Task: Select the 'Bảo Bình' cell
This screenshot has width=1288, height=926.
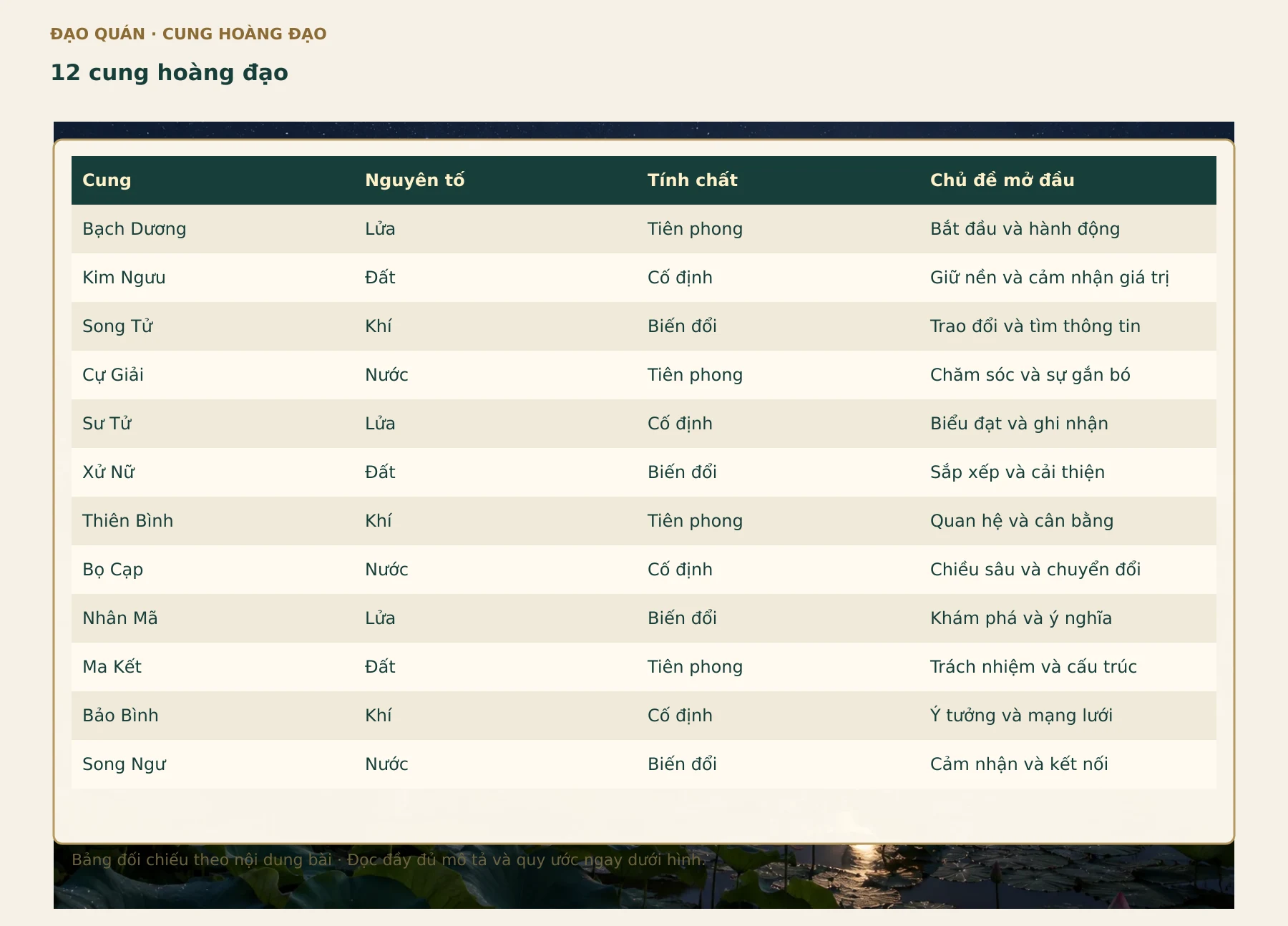Action: point(213,716)
